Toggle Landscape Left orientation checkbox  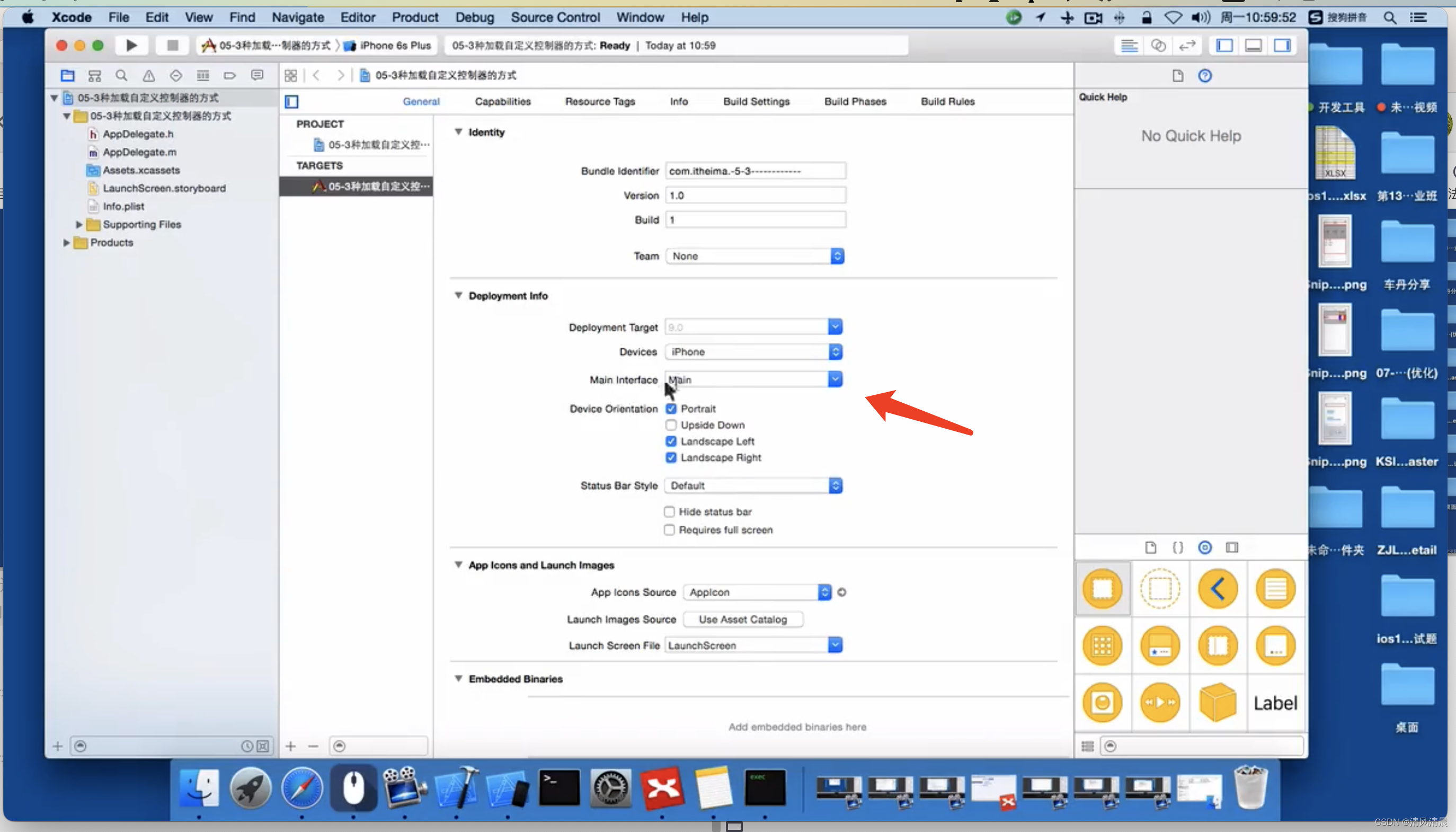click(x=670, y=441)
